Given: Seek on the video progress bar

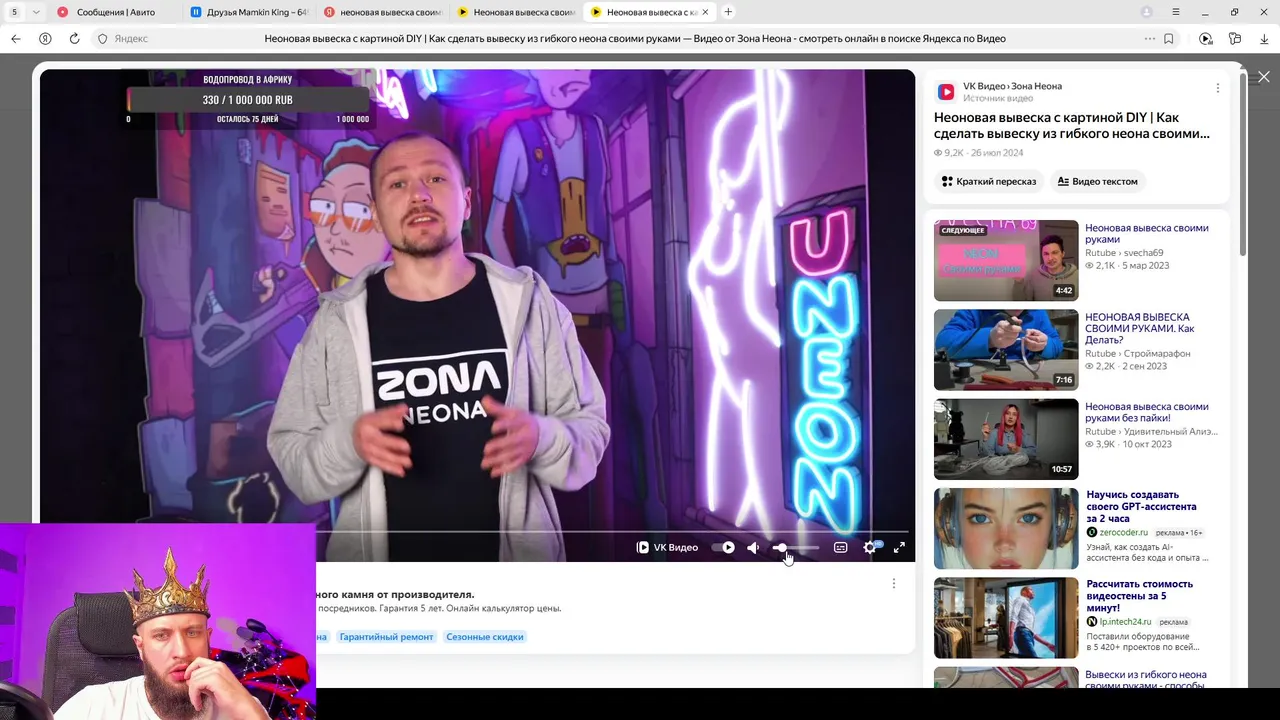Looking at the screenshot, I should point(612,531).
